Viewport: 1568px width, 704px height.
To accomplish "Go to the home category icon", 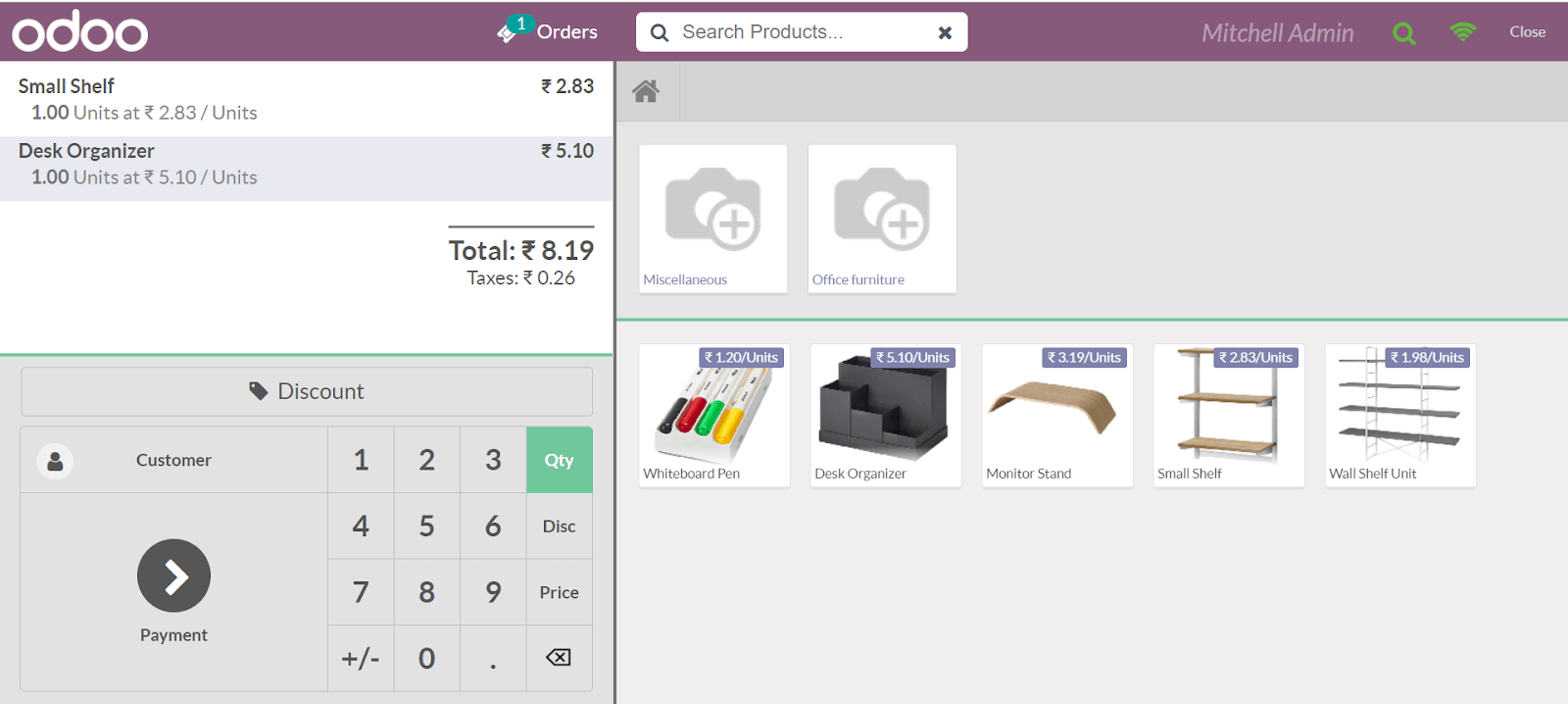I will (646, 91).
